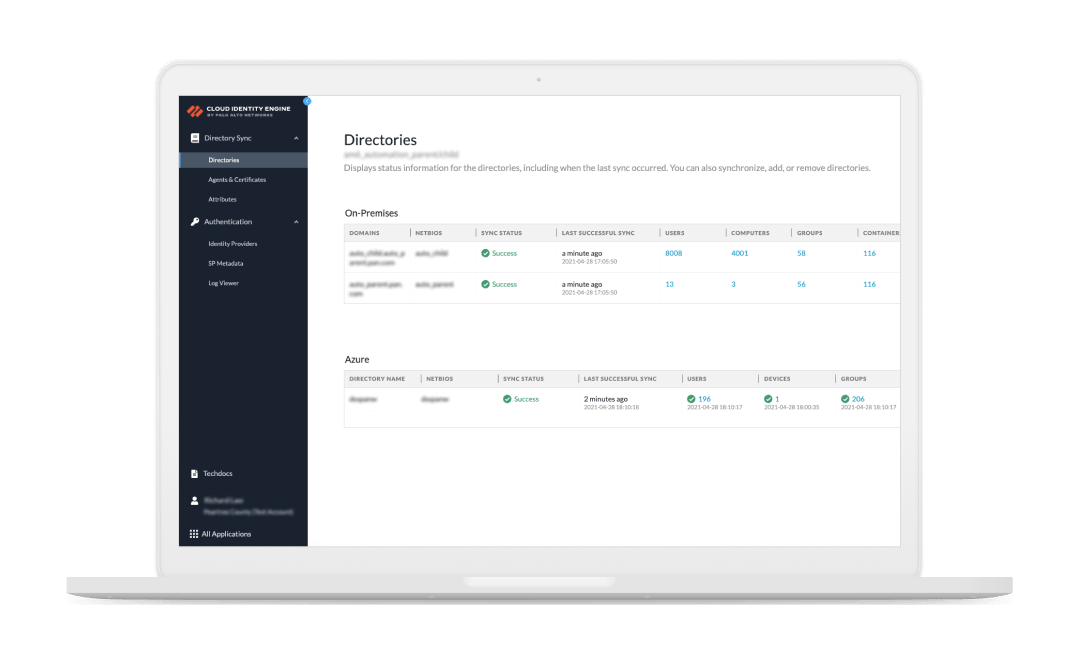Open Agents & Certificates page
The width and height of the screenshot is (1081, 664).
click(237, 179)
